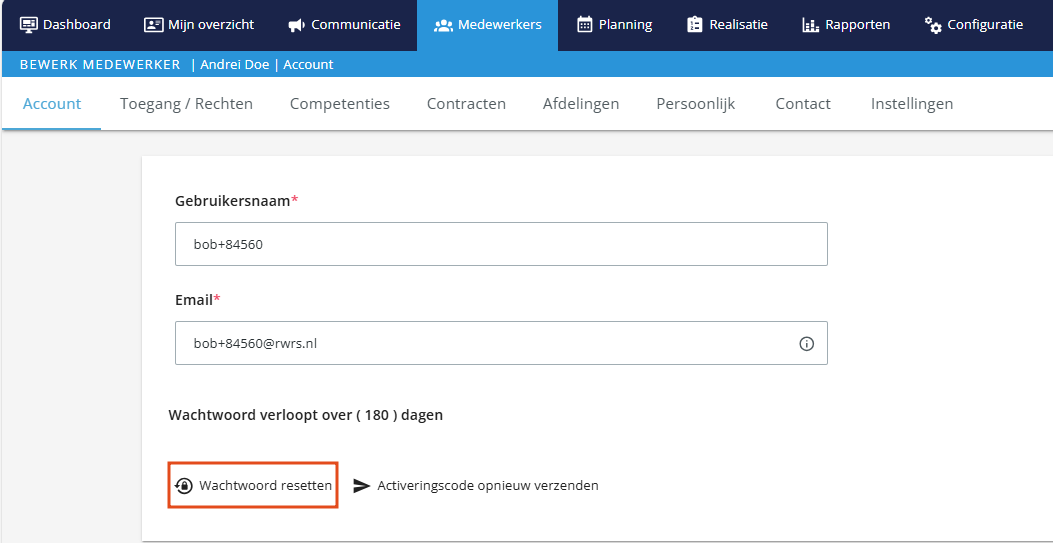Click the Wachtwoord resetten lock icon

click(x=183, y=486)
